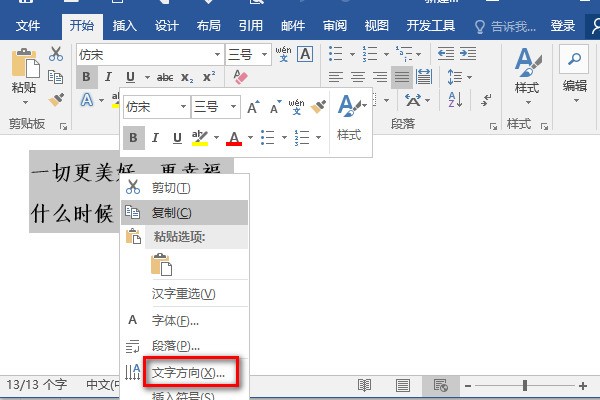The width and height of the screenshot is (600, 400).
Task: Choose 剪切(T) from context menu
Action: coord(185,188)
